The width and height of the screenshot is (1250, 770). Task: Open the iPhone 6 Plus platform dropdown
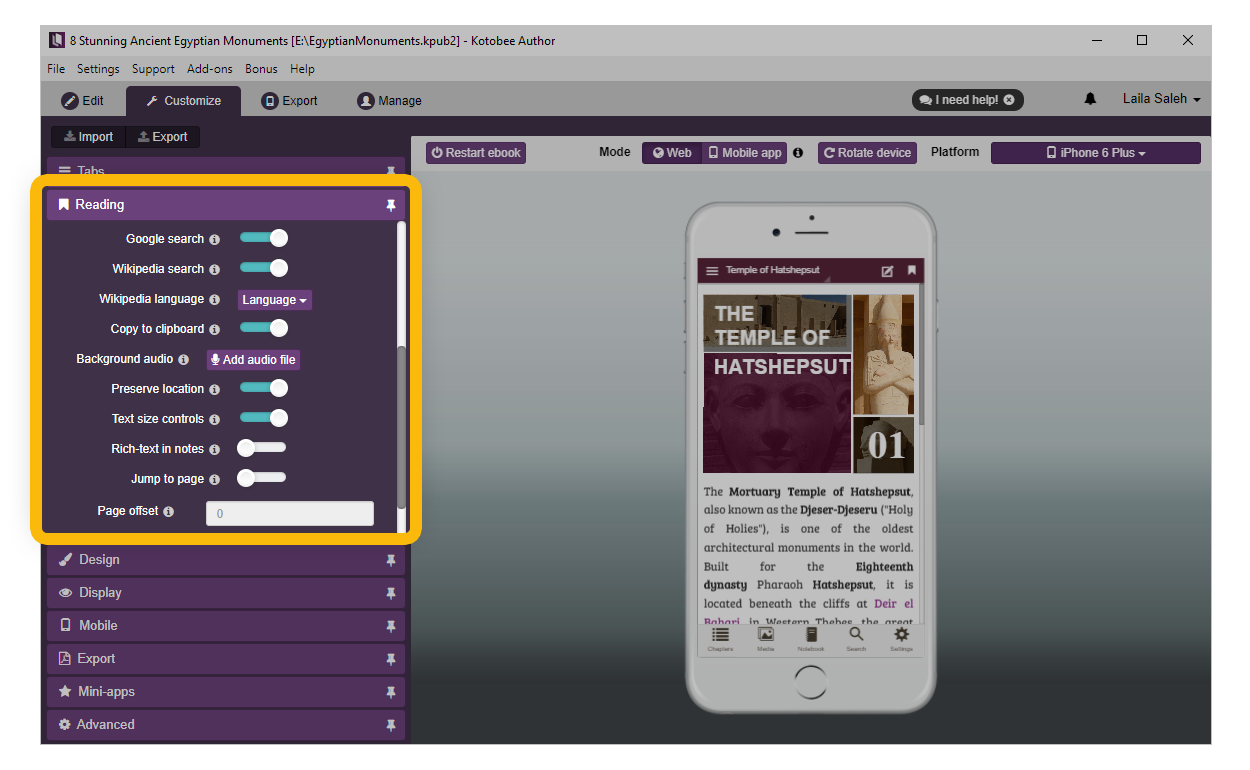(x=1096, y=153)
